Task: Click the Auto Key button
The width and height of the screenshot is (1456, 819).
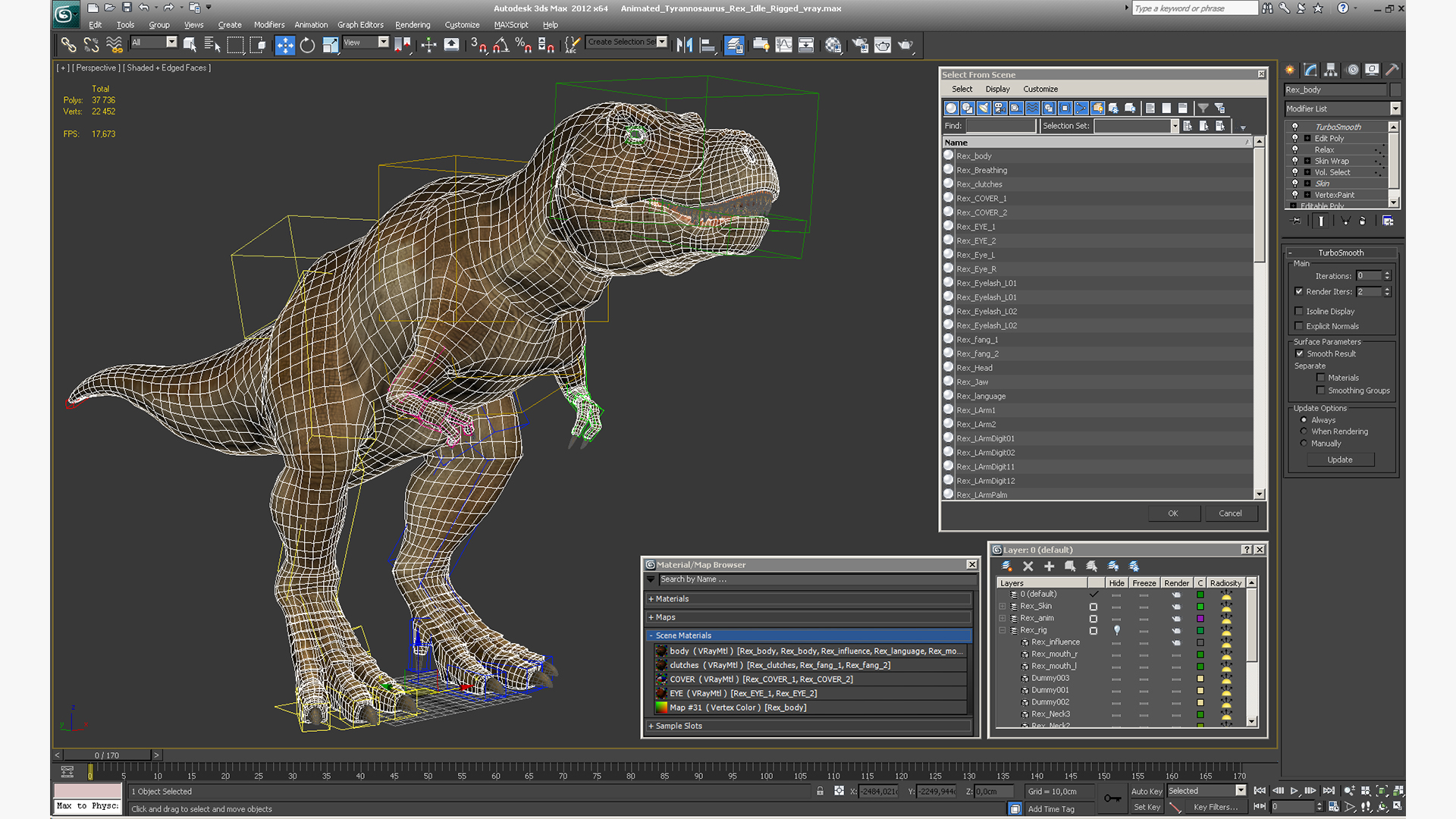Action: [x=1147, y=791]
